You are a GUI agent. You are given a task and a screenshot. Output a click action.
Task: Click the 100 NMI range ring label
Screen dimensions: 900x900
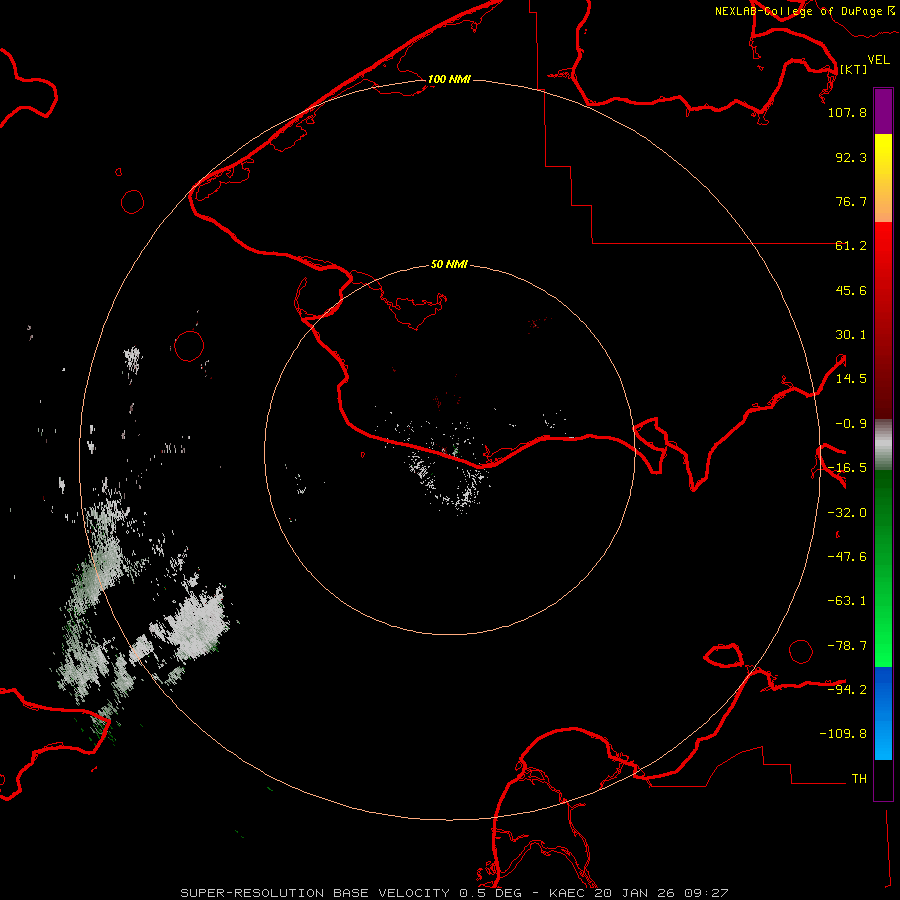pos(449,79)
